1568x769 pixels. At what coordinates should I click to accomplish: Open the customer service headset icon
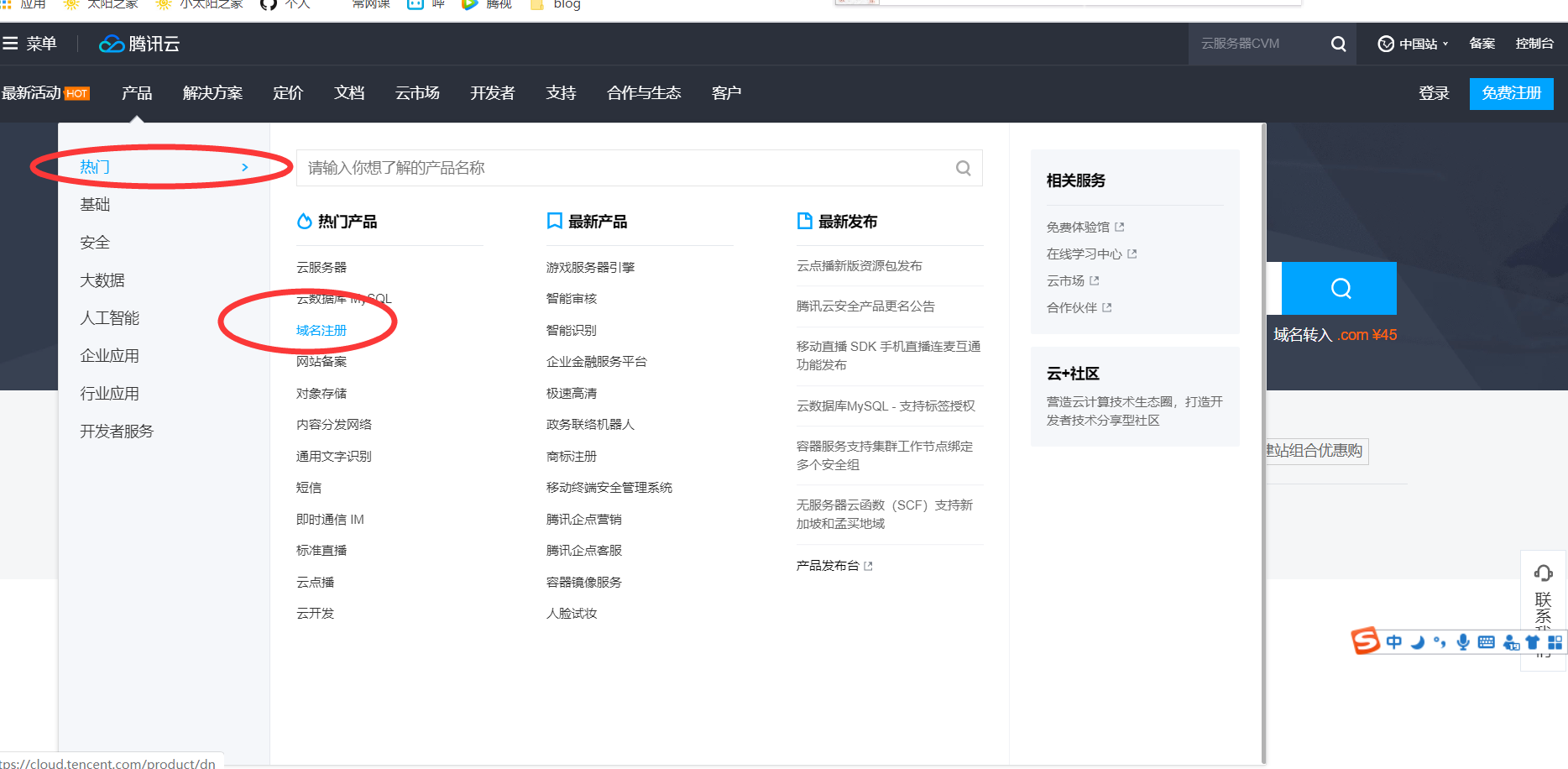pyautogui.click(x=1543, y=573)
